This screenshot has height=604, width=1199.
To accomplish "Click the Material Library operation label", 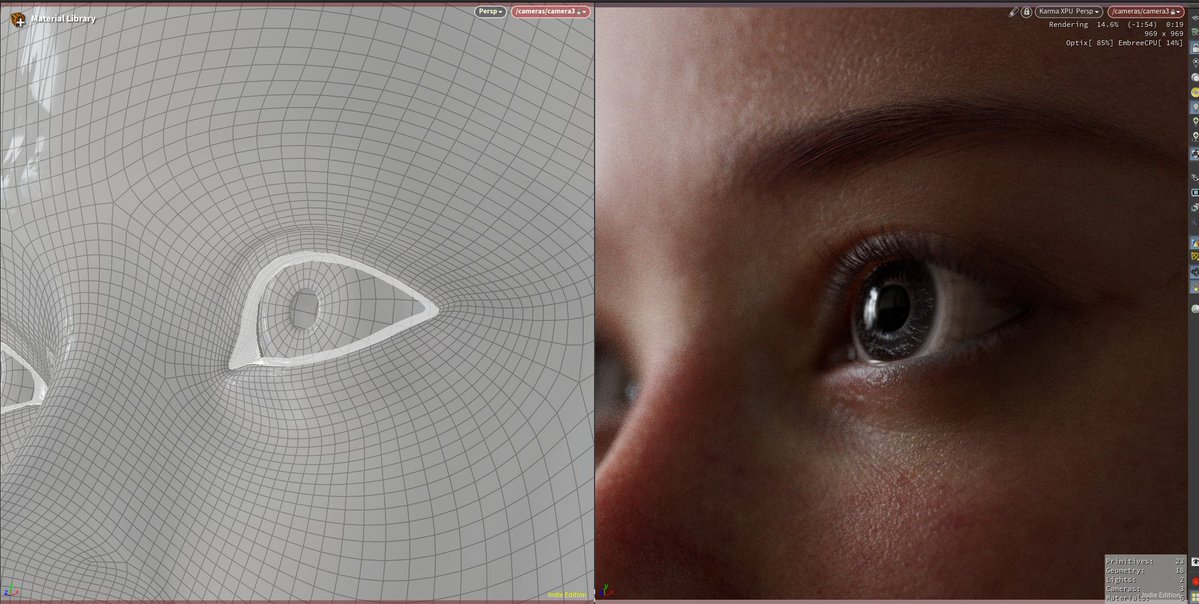I will tap(63, 18).
